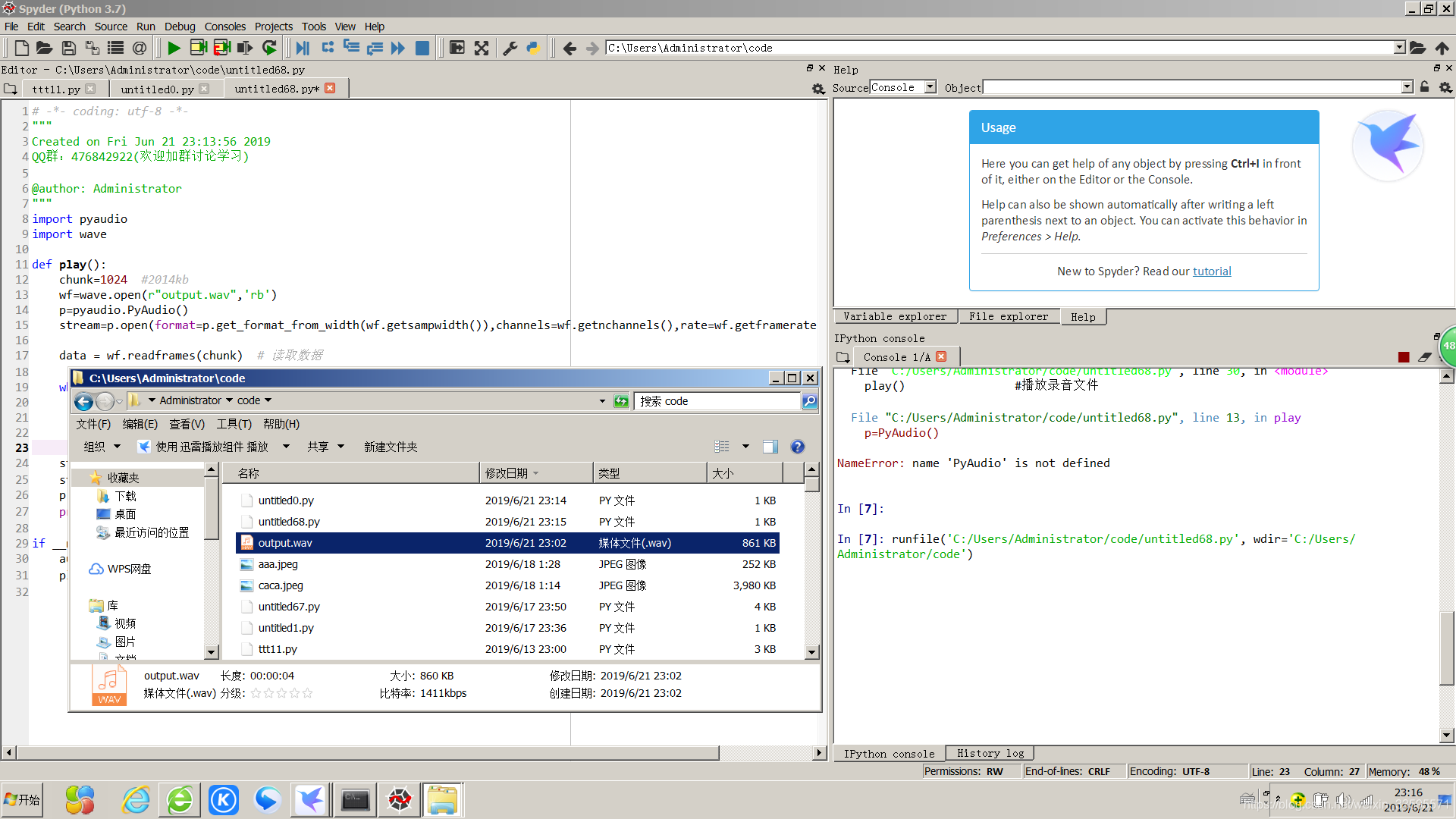Open editor options gear
The width and height of the screenshot is (1456, 819).
(818, 89)
